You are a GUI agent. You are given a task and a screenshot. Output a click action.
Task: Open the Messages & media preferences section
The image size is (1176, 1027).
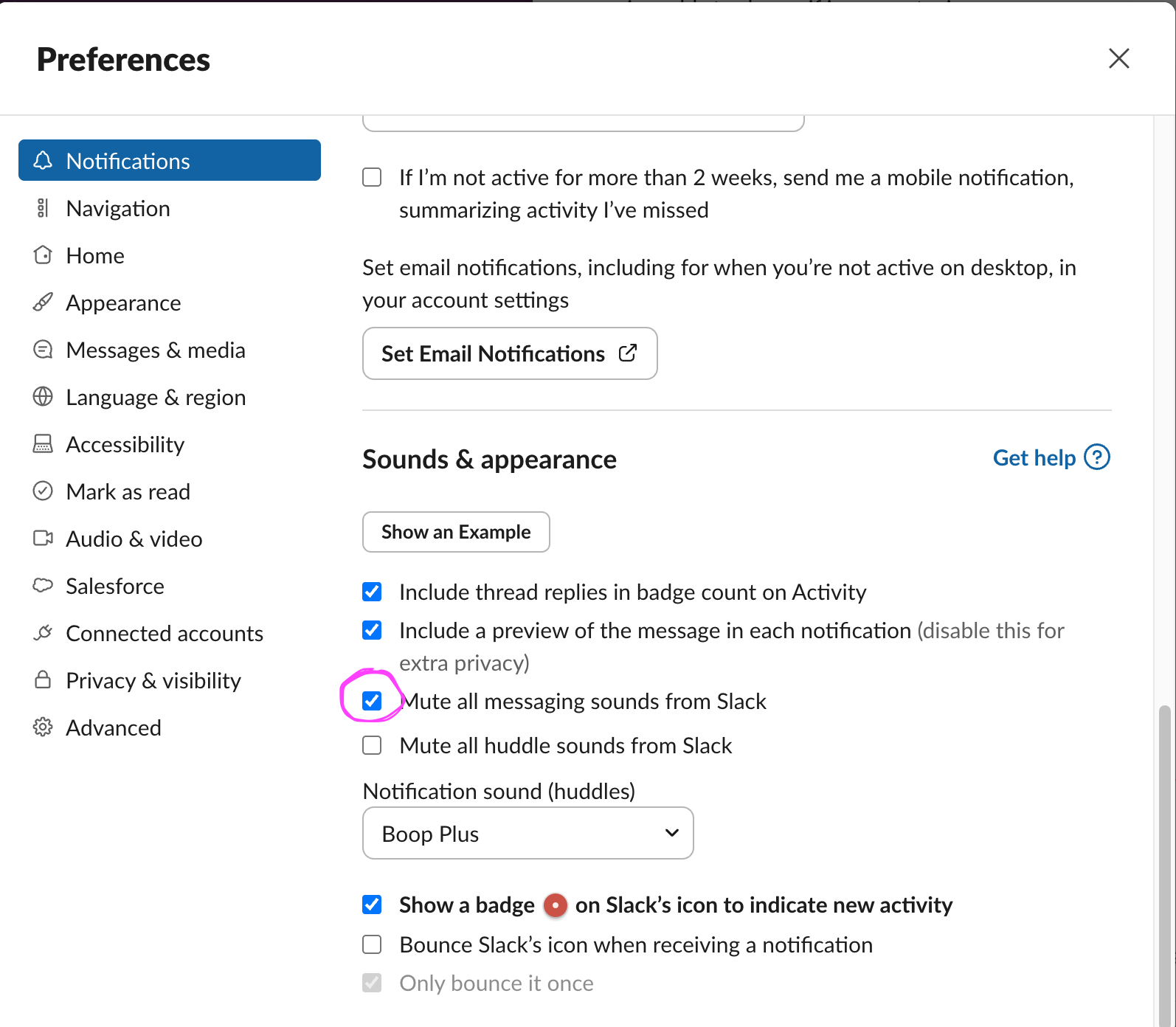155,350
